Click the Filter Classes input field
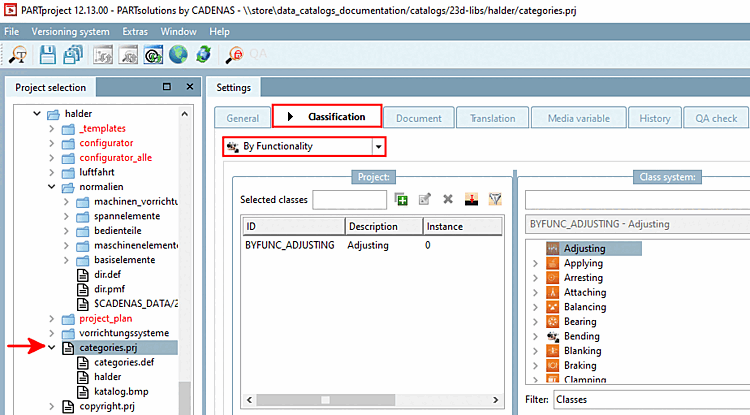Viewport: 750px width, 415px height. click(x=652, y=400)
